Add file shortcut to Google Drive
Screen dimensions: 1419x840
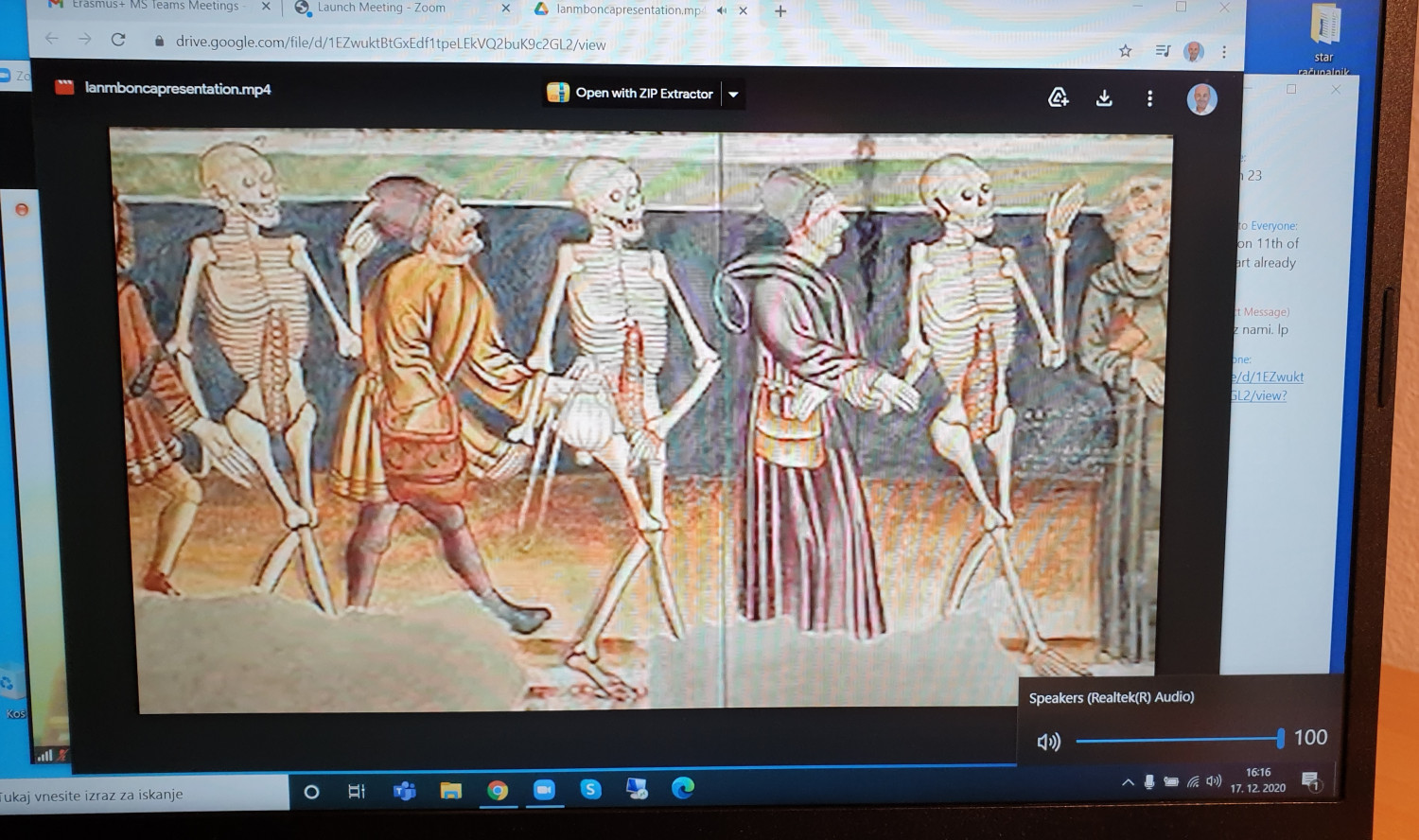coord(1059,97)
